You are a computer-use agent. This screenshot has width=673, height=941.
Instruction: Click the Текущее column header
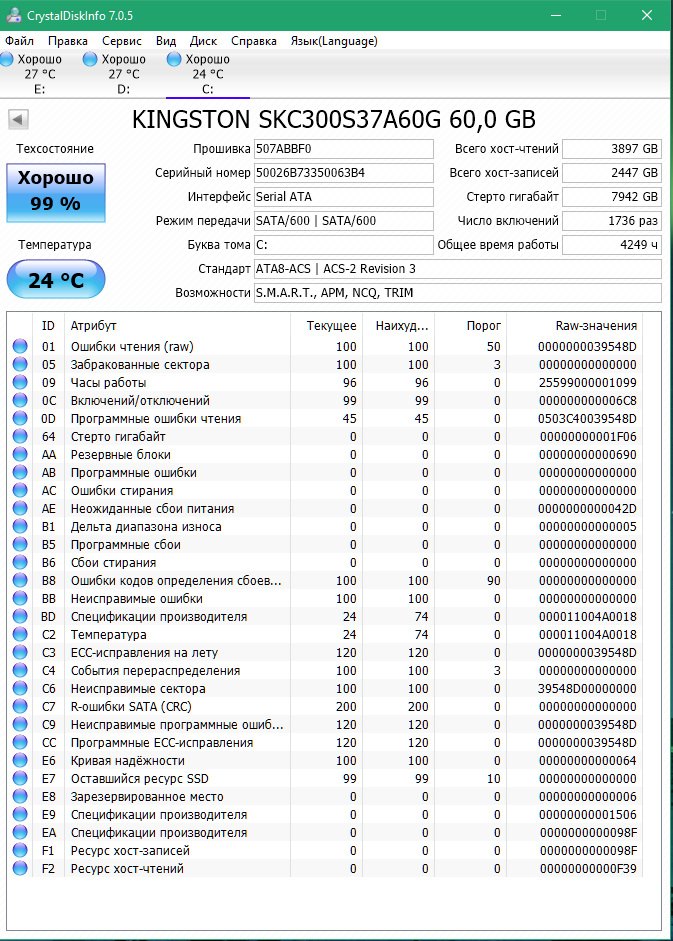327,326
